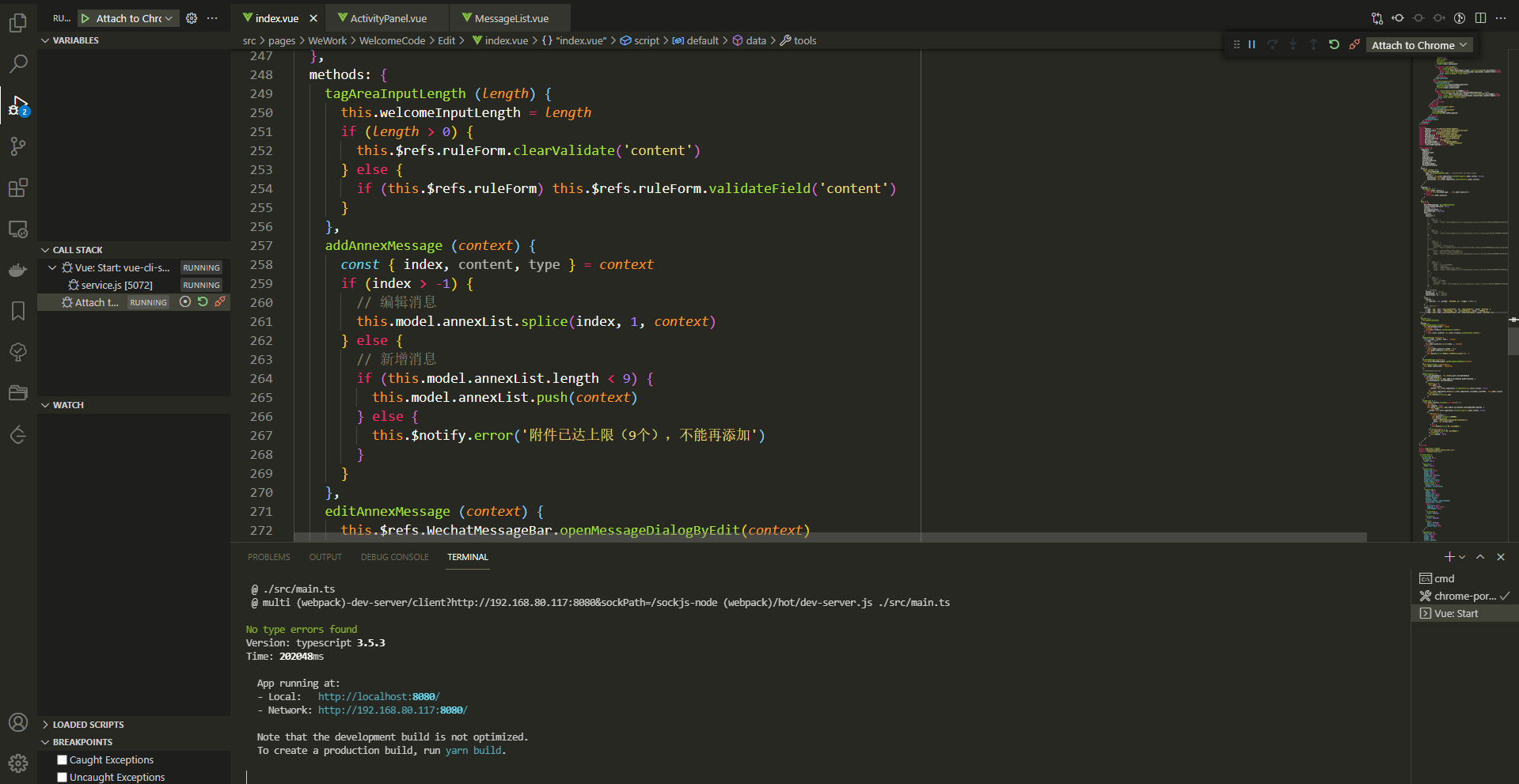
Task: Disconnect the Attach session in call stack row
Action: 220,301
